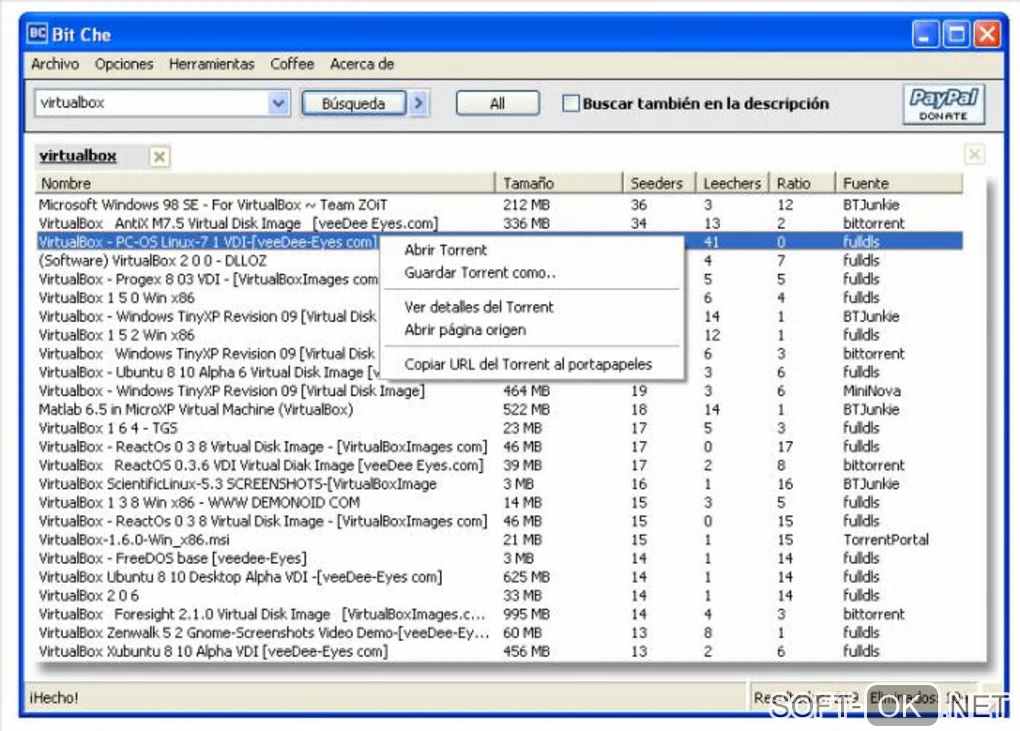Click the 995 MB size cell
Image resolution: width=1020 pixels, height=731 pixels.
(526, 614)
